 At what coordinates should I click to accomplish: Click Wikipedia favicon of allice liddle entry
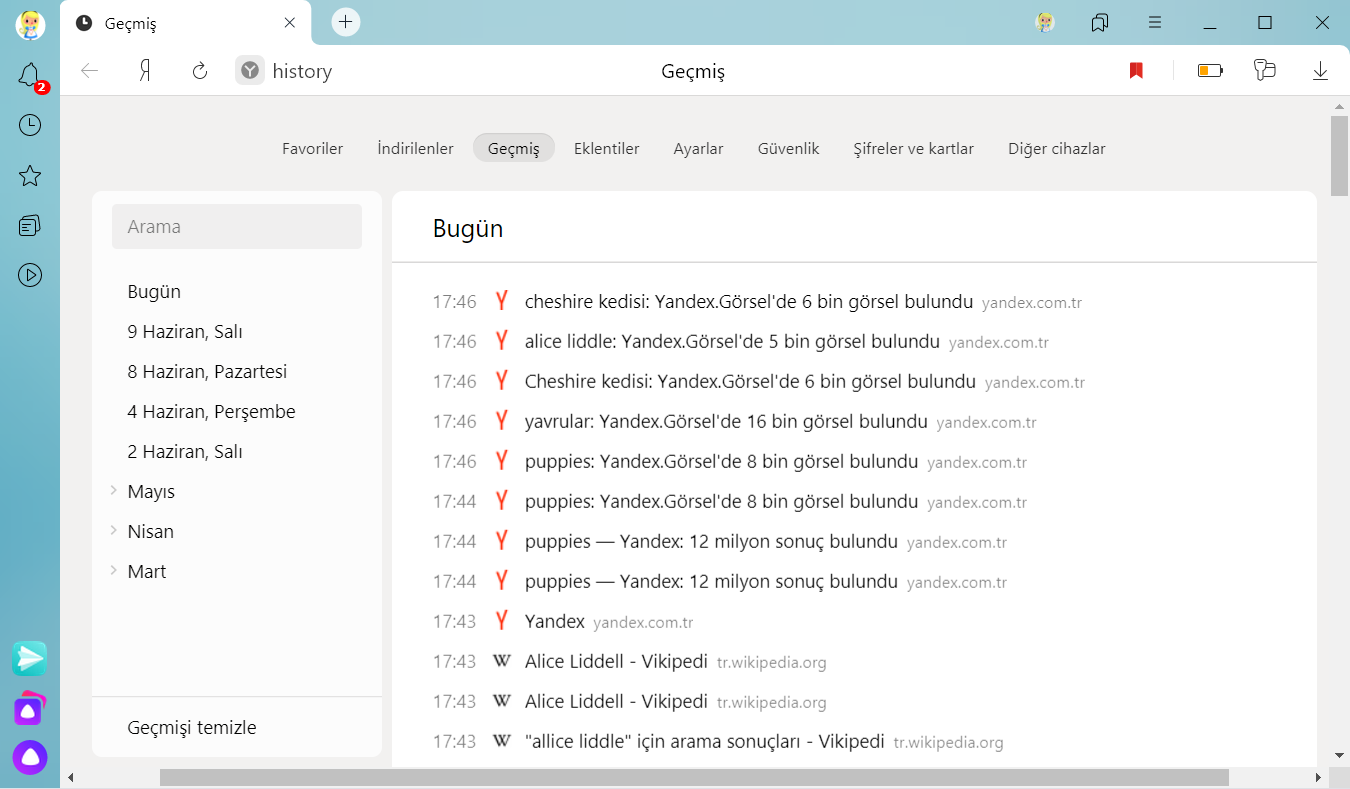coord(502,741)
